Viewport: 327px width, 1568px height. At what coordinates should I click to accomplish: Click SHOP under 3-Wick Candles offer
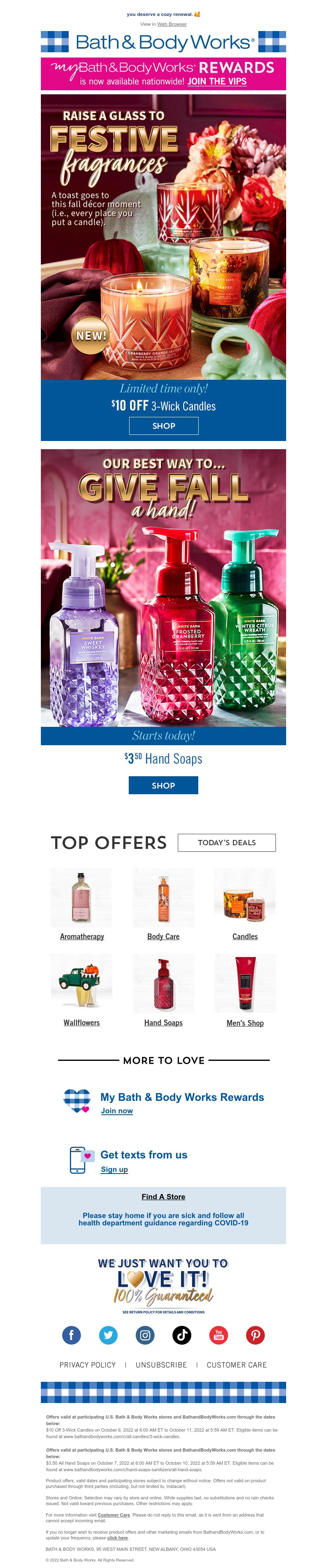(164, 425)
